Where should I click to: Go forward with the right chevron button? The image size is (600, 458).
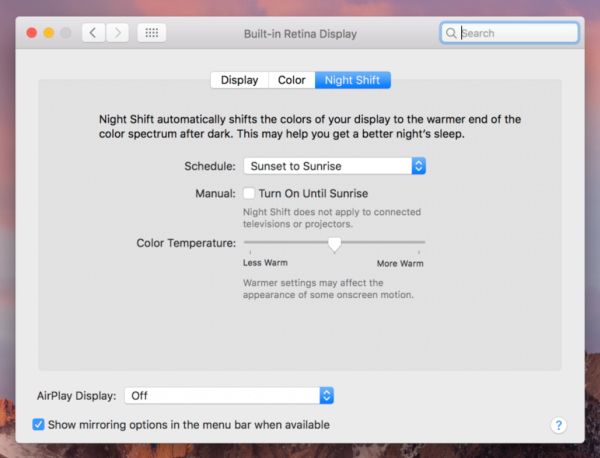click(x=117, y=33)
